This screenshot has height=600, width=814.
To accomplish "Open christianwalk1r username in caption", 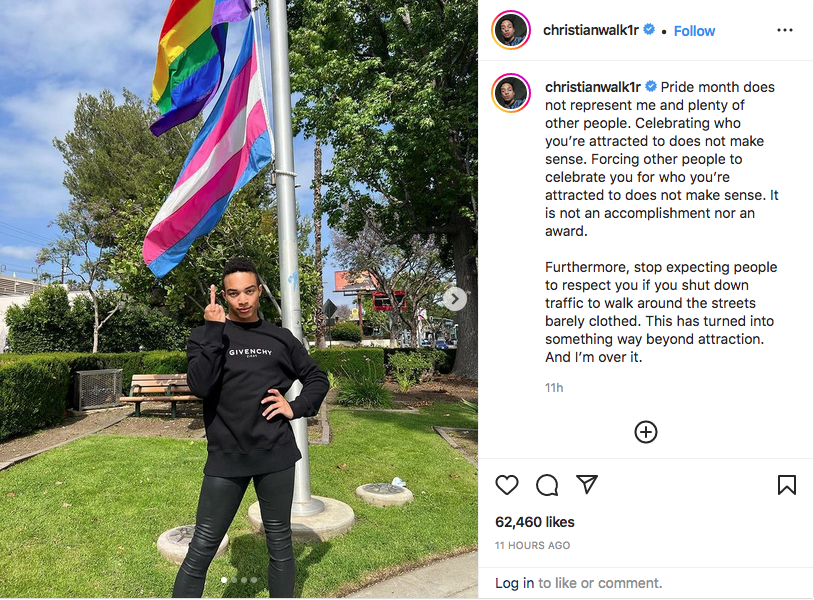I will click(x=593, y=87).
